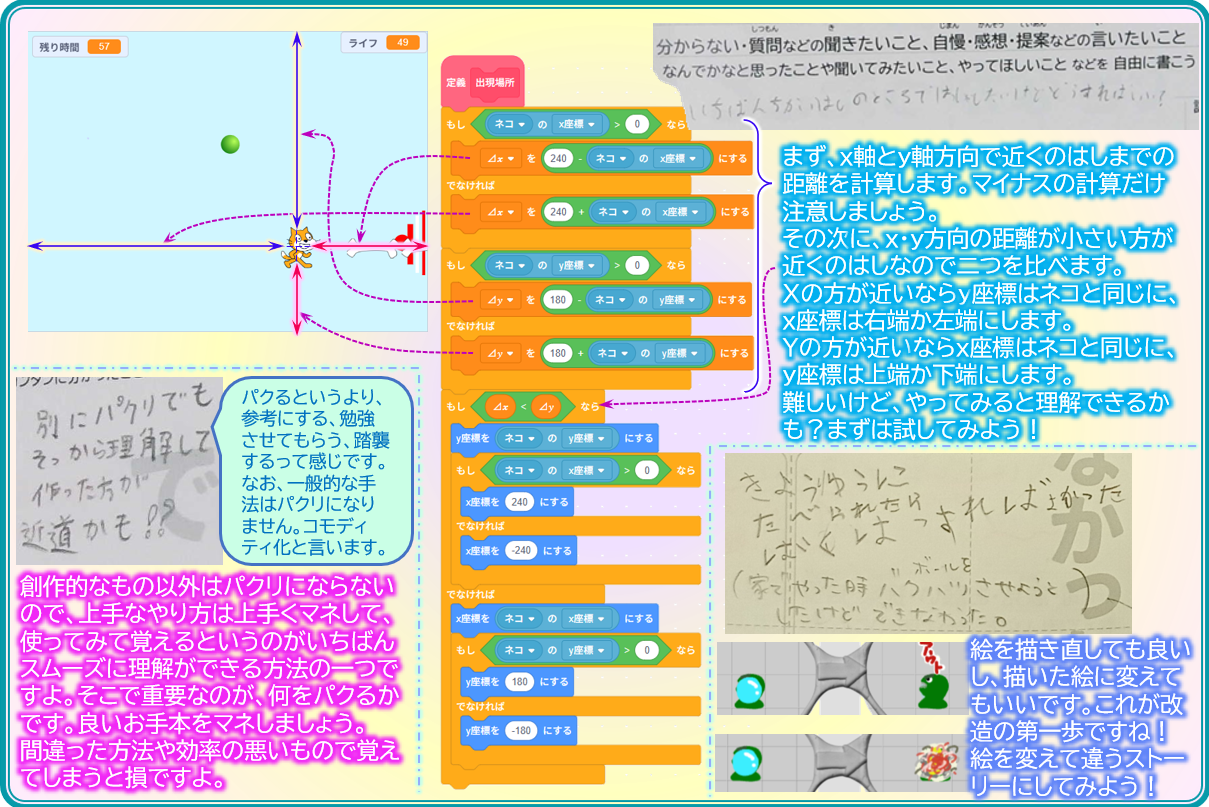Screen dimensions: 1209x807
Task: Click the cyan bubble in the upper game image
Action: point(749,689)
